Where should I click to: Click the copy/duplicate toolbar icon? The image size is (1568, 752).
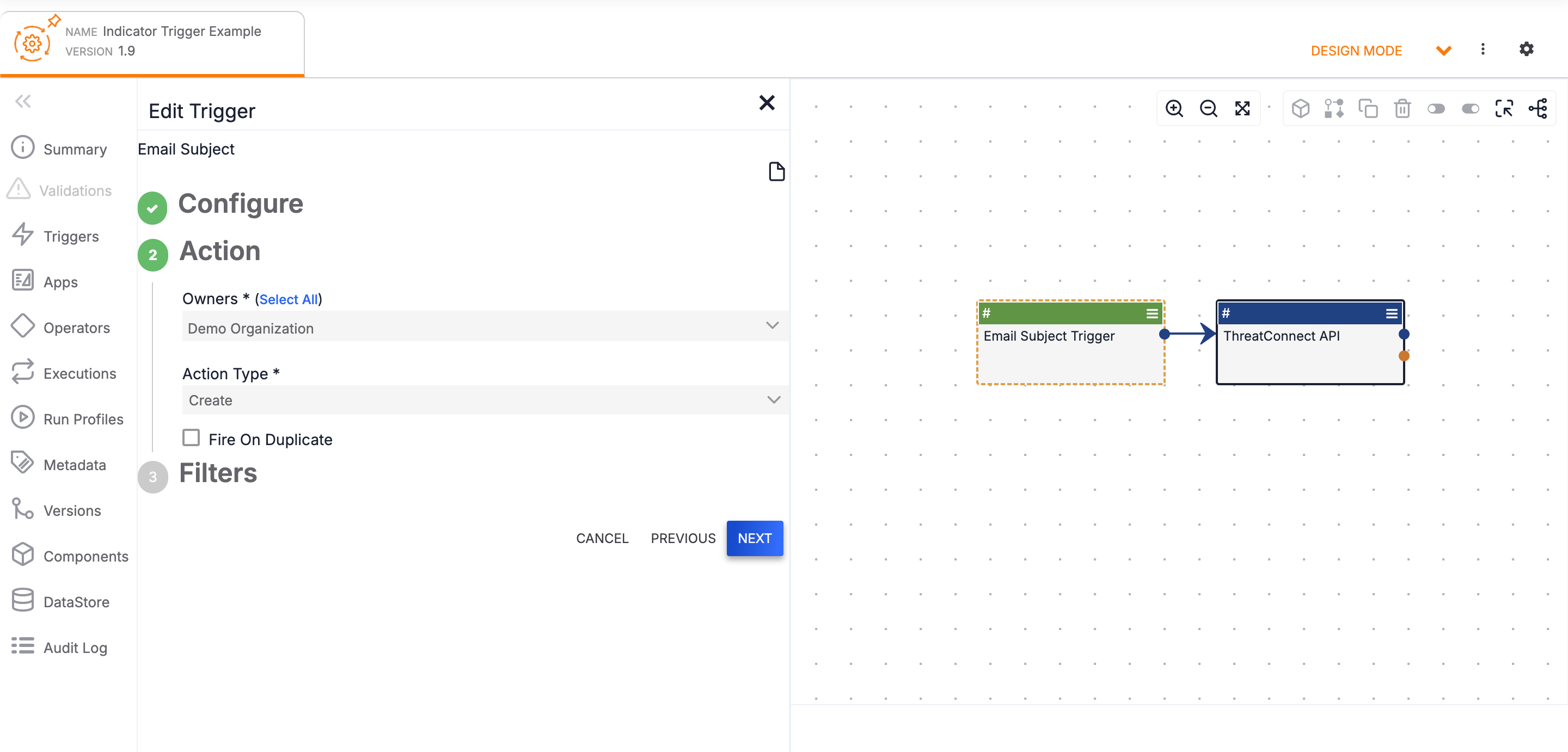pyautogui.click(x=1368, y=109)
